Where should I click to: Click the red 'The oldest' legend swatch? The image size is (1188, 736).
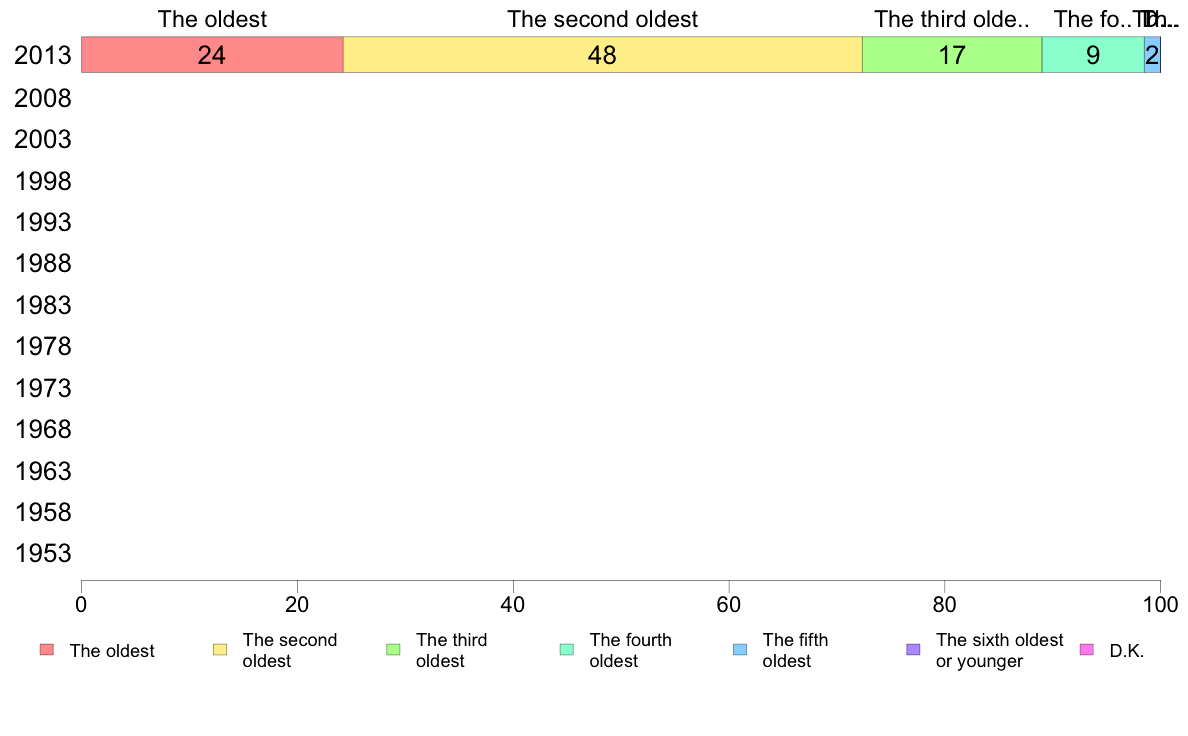pyautogui.click(x=47, y=650)
